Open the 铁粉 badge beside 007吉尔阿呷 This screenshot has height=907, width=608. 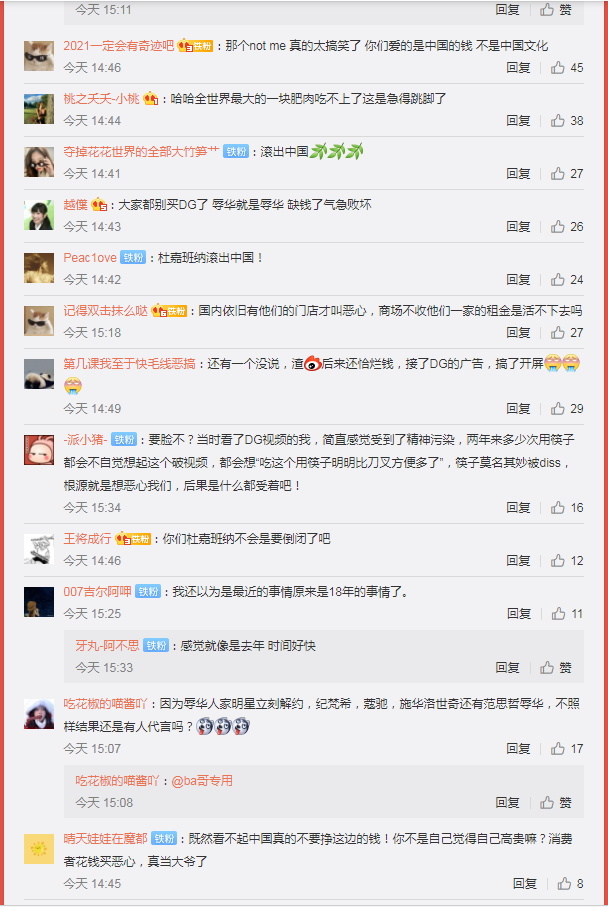(x=148, y=592)
